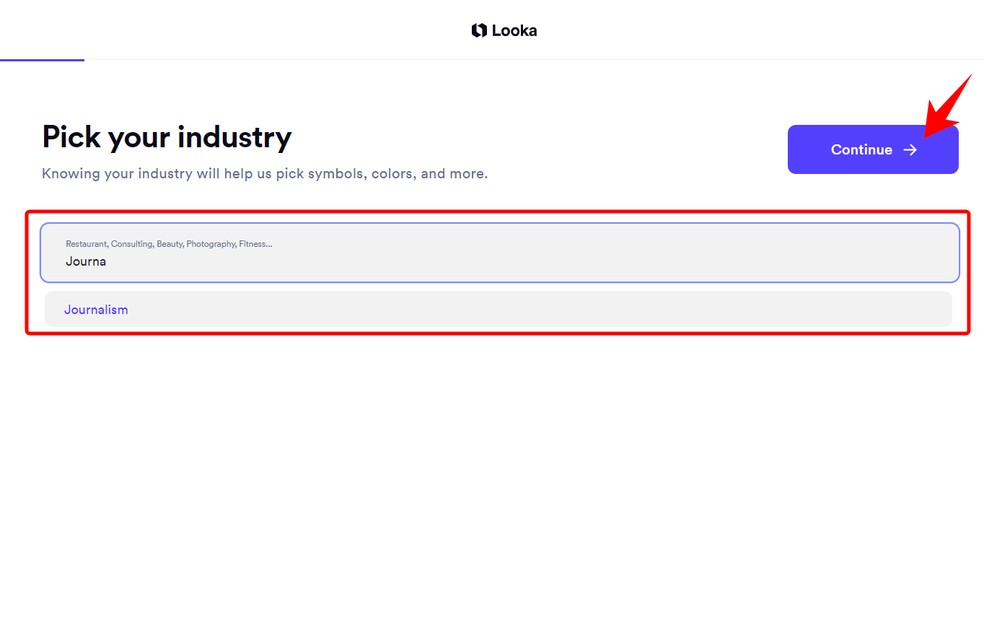Click the purple filled progress bar segment
The height and width of the screenshot is (623, 984).
[42, 60]
